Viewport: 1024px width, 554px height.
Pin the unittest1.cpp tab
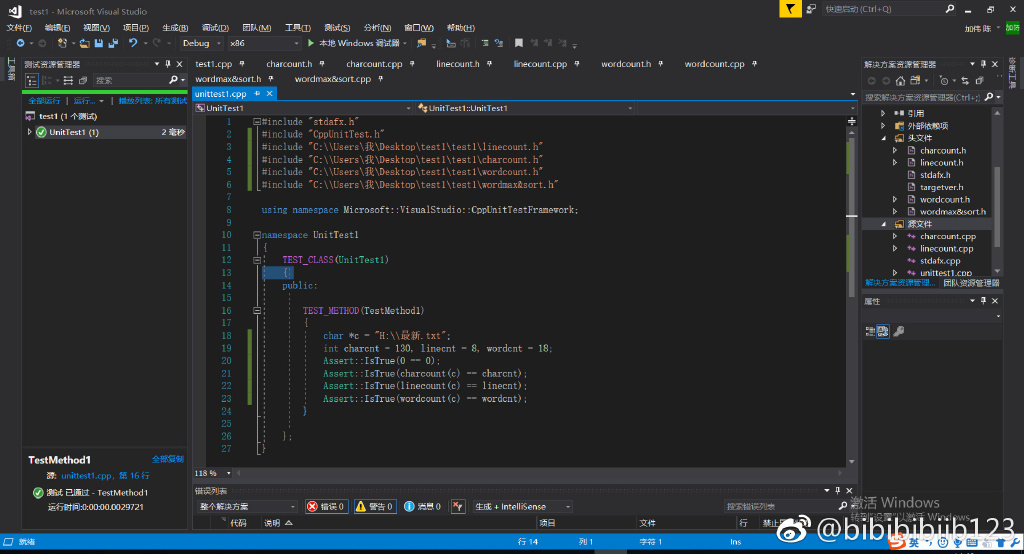(x=257, y=93)
